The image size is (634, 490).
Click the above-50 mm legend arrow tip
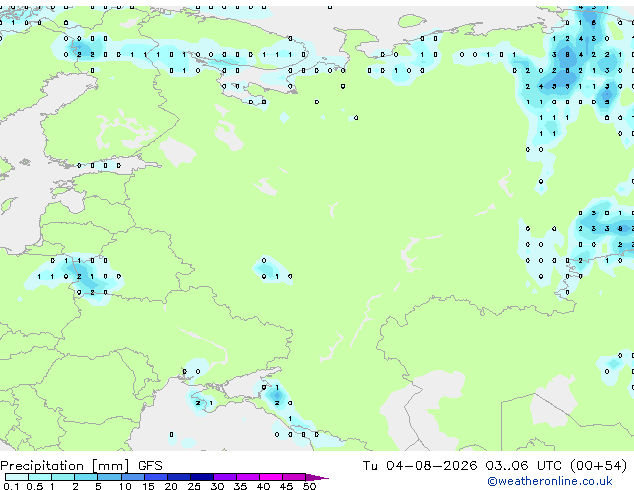pos(317,477)
